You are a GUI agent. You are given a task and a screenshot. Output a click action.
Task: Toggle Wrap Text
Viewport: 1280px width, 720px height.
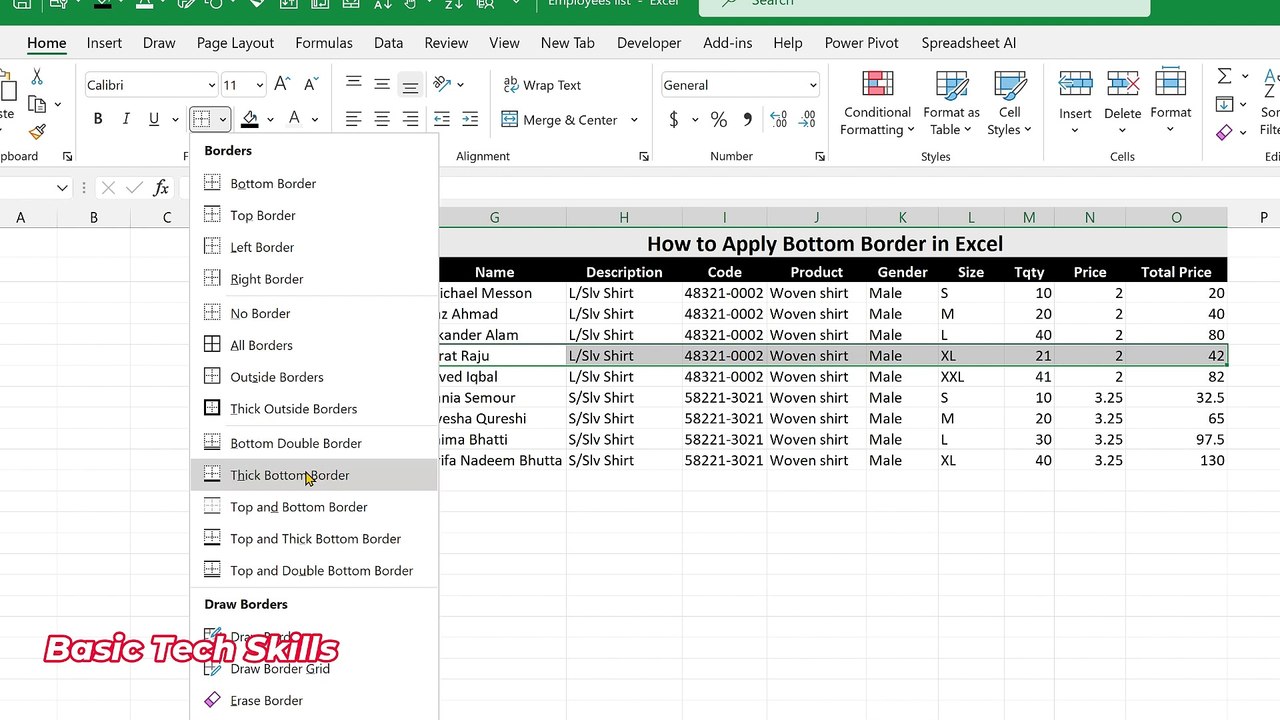pyautogui.click(x=541, y=85)
